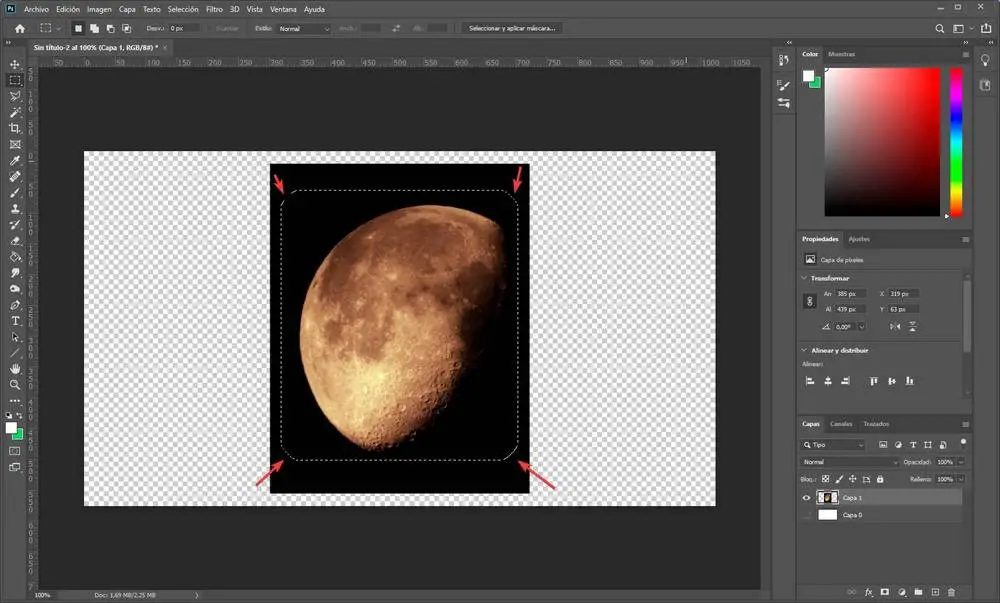Collapse the Transformar section
The width and height of the screenshot is (1000, 603).
click(804, 278)
